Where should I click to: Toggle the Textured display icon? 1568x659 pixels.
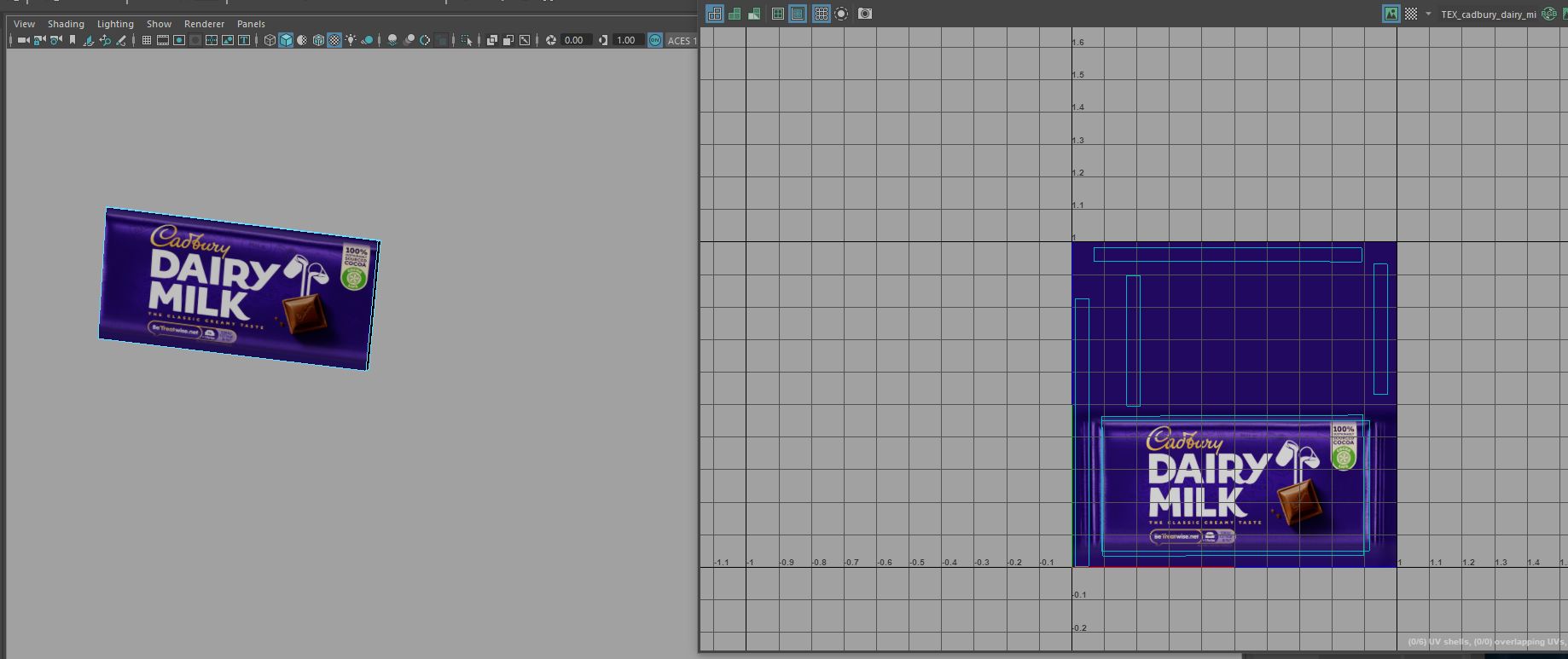point(334,40)
